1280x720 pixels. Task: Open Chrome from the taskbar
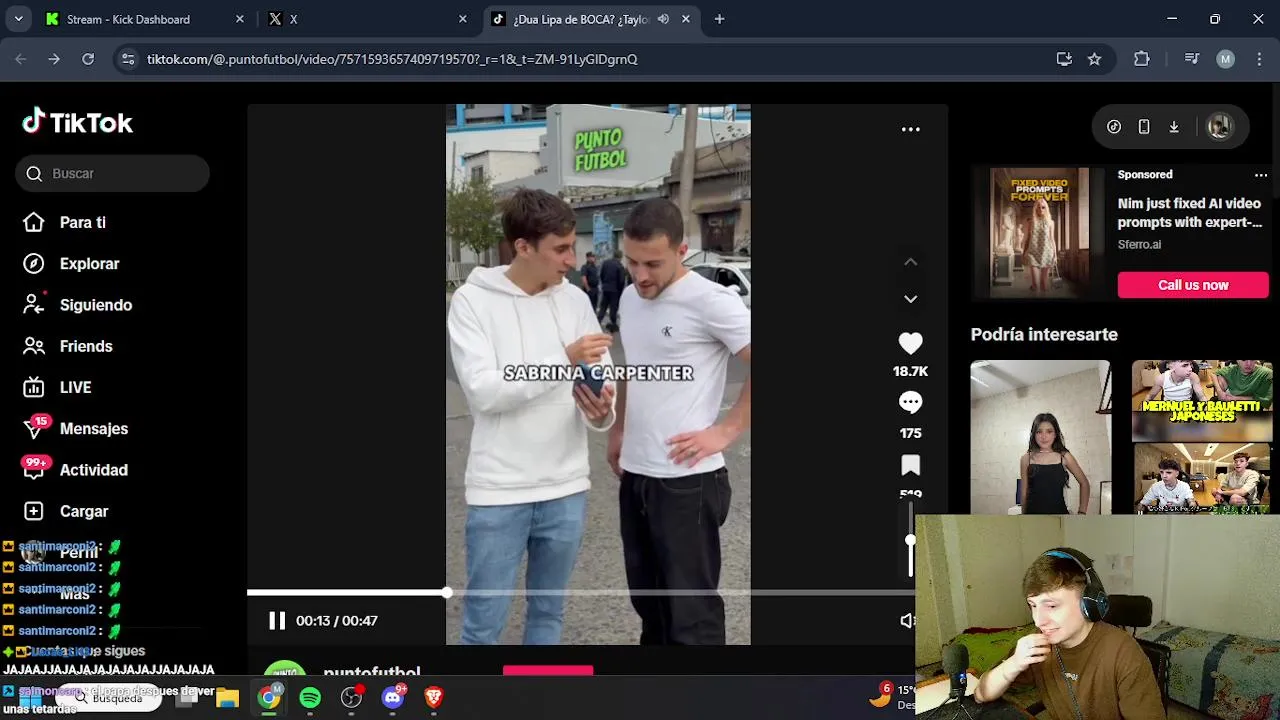click(269, 698)
